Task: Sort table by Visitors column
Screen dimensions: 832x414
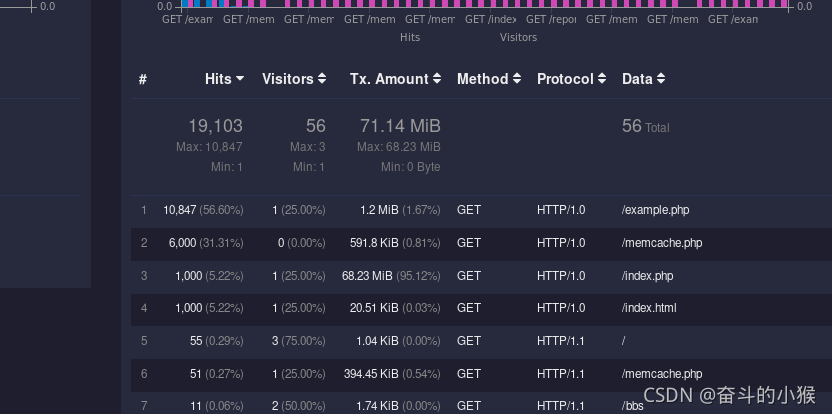Action: click(x=294, y=79)
